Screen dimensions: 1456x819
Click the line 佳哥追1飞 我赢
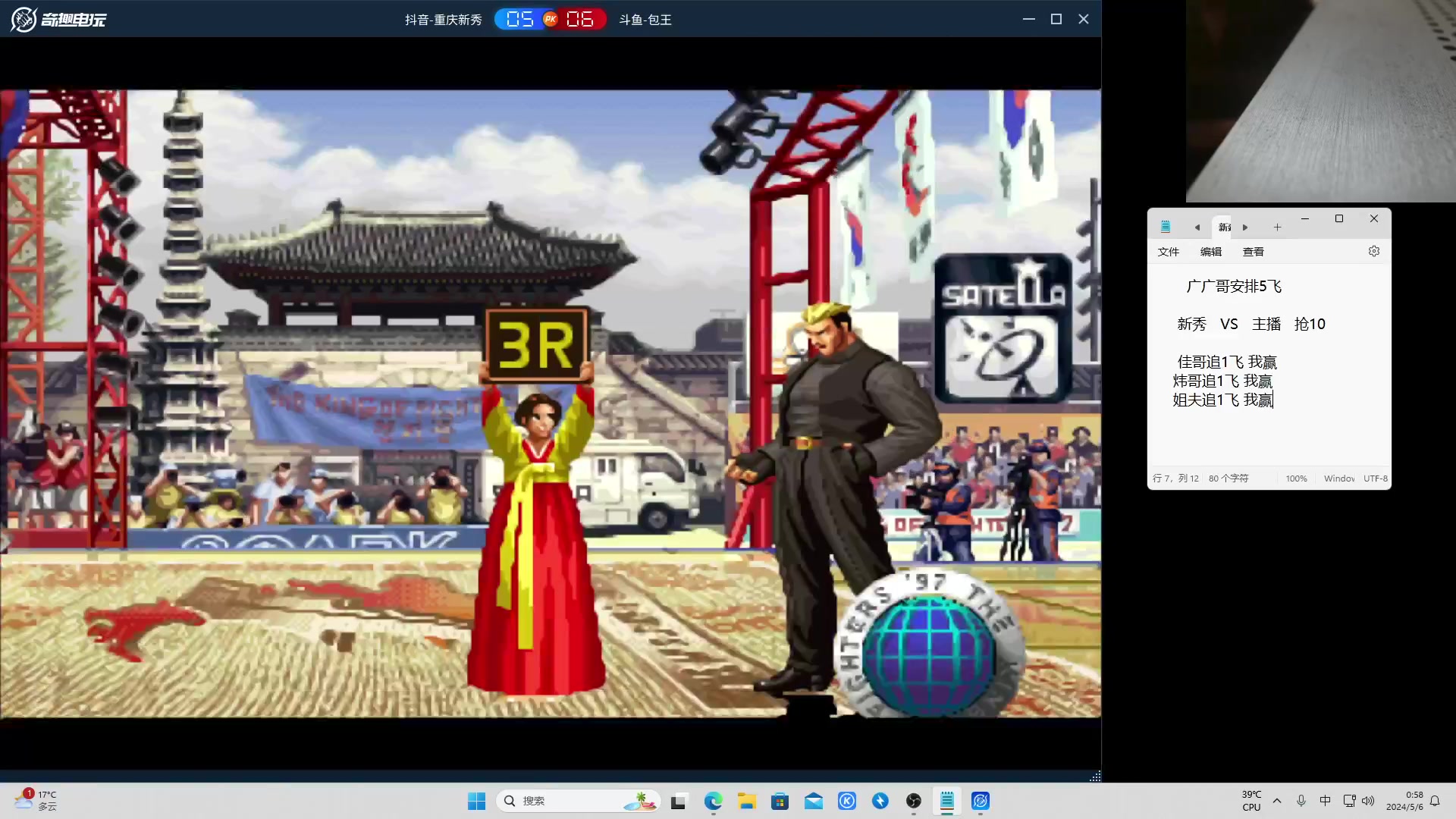coord(1227,362)
